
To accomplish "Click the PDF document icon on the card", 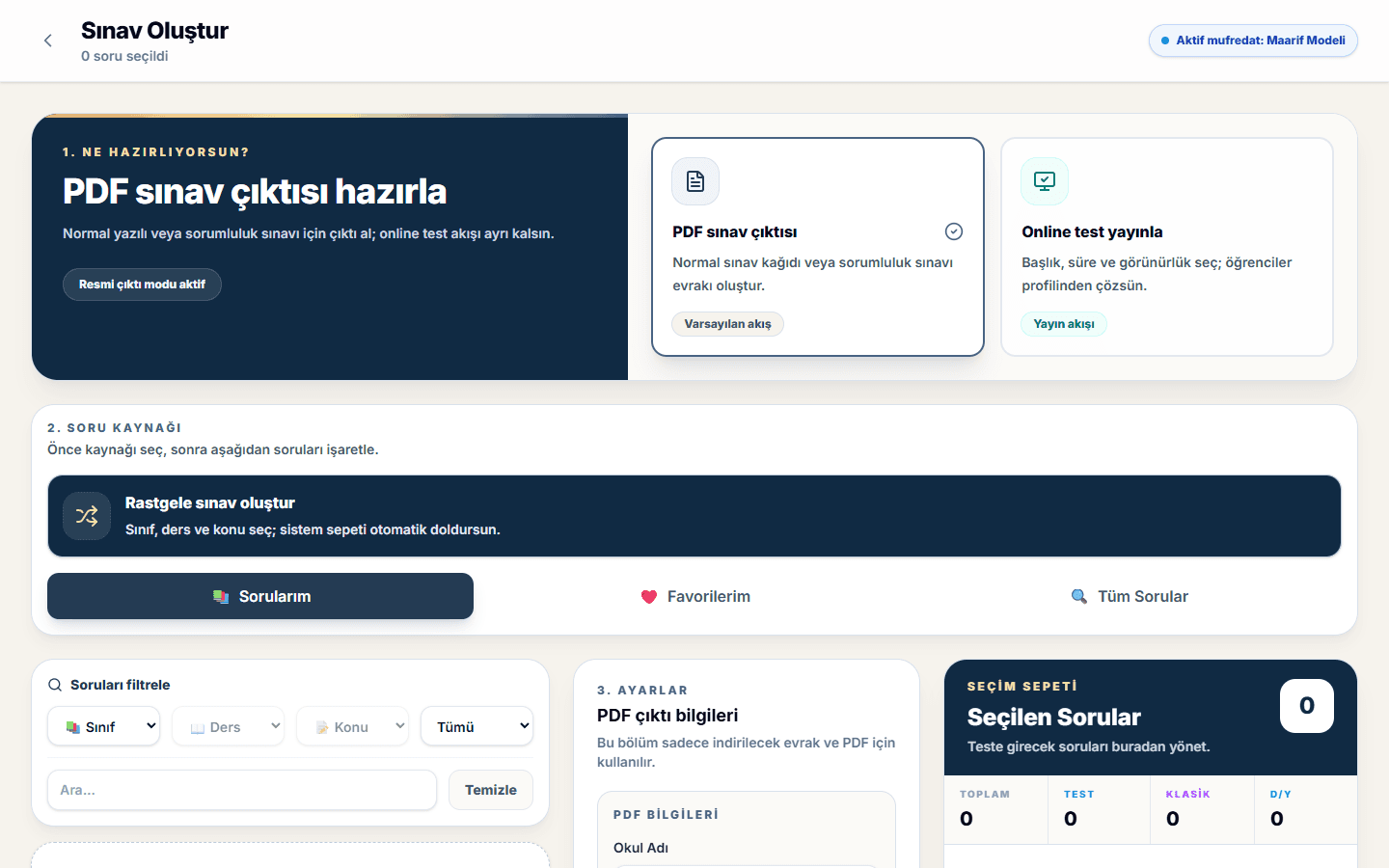I will (x=695, y=181).
